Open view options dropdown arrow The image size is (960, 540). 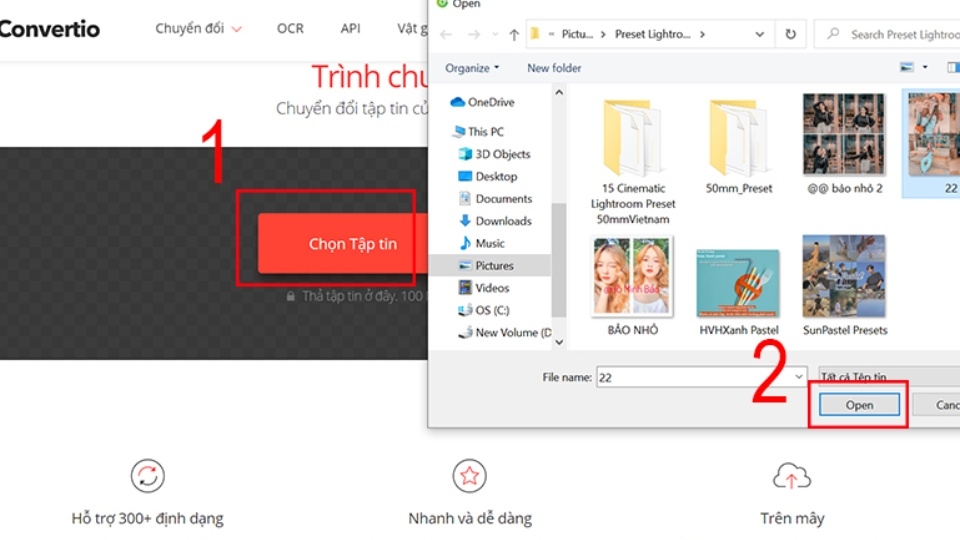click(x=924, y=67)
